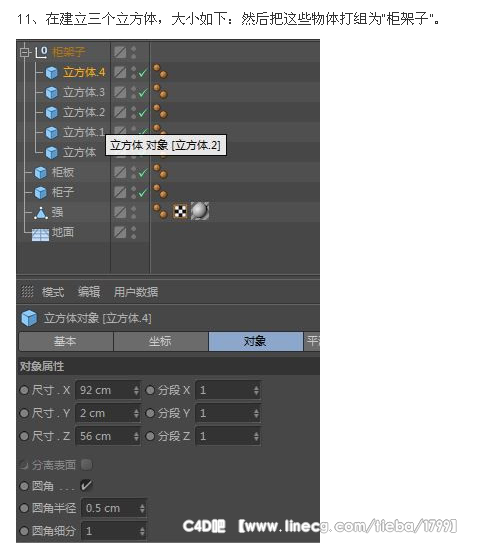
Task: Click the cube icon of bottom 立方体
Action: point(52,153)
